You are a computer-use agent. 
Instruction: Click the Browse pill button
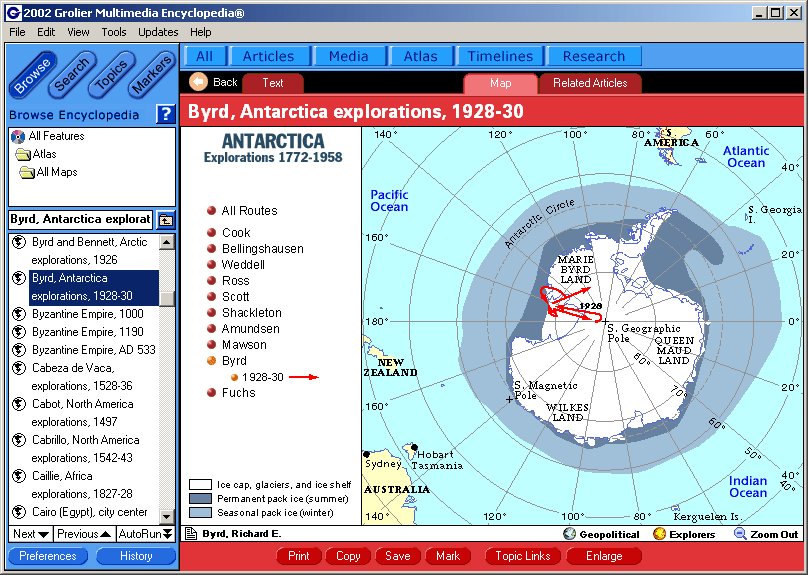point(32,76)
